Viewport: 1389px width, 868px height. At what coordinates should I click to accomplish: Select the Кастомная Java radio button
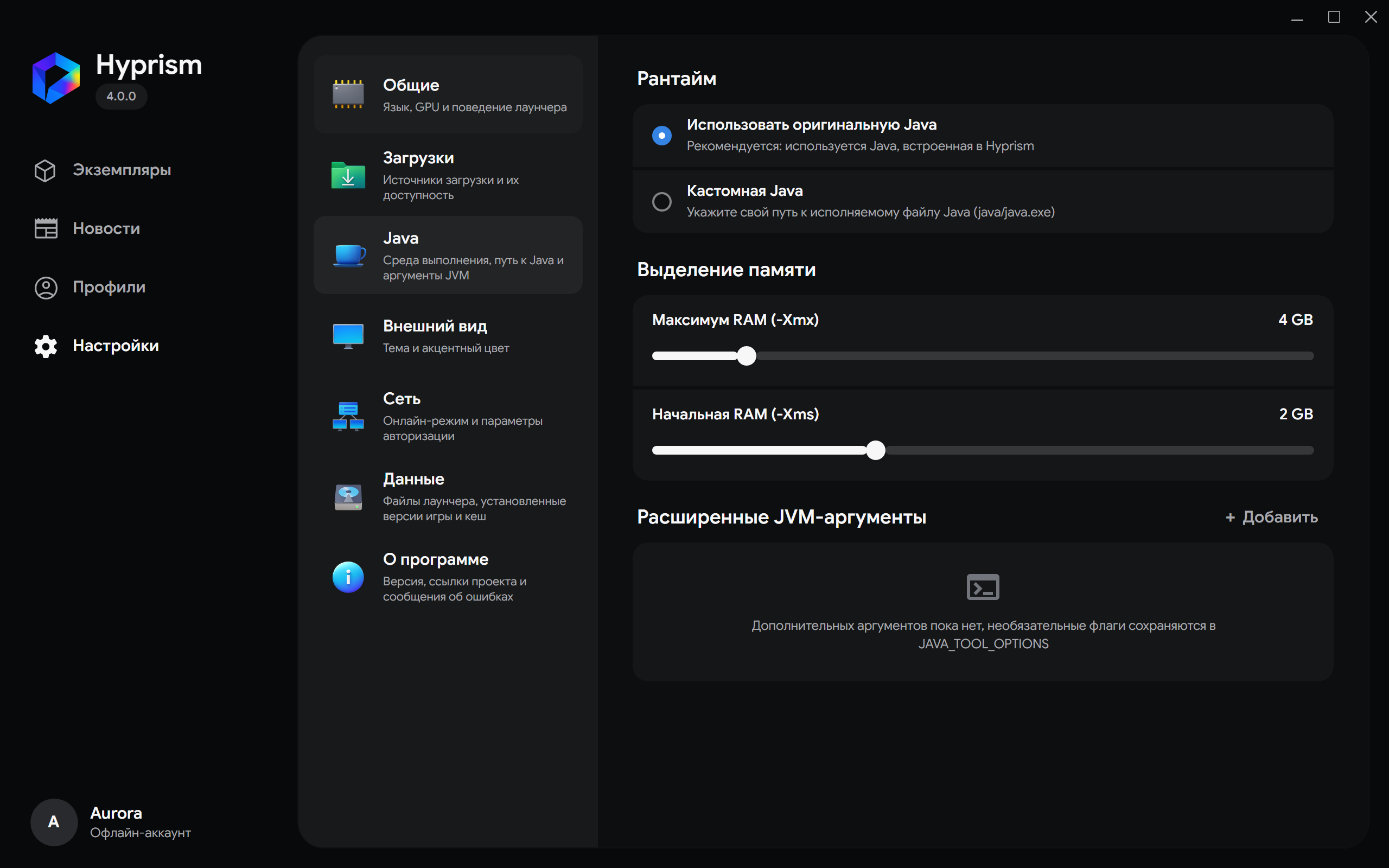tap(661, 201)
